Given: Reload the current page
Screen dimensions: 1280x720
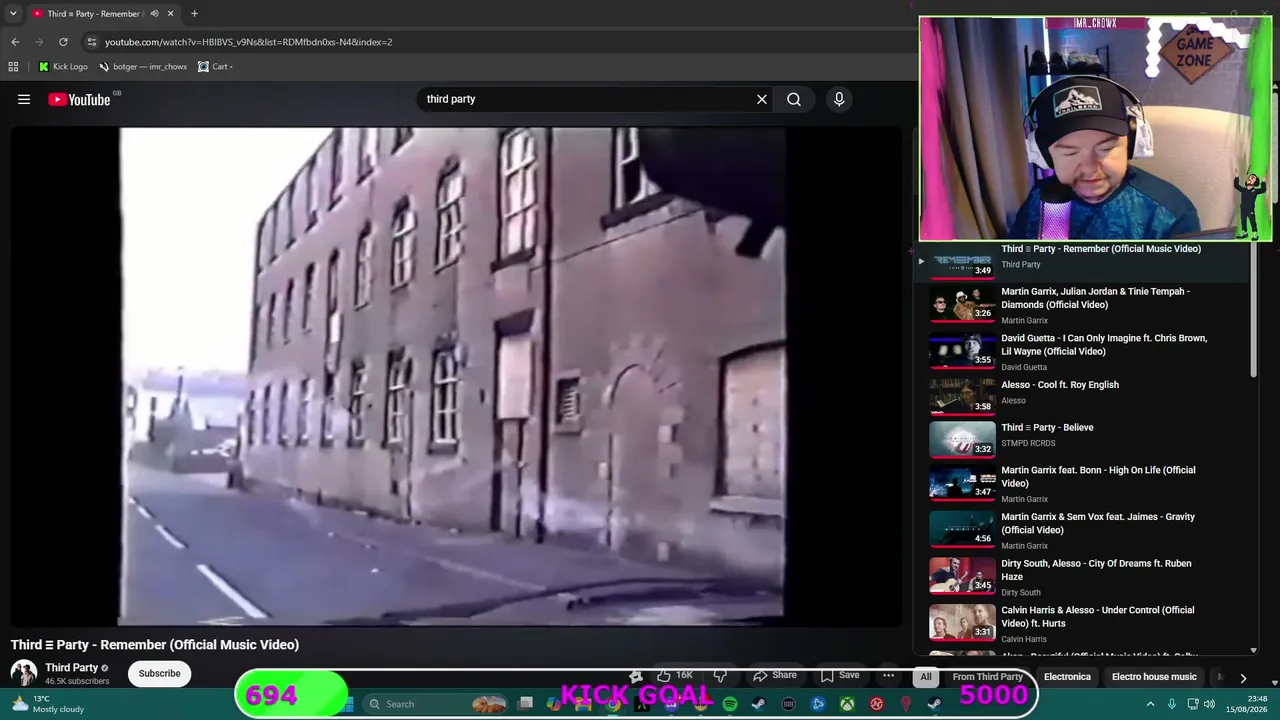Looking at the screenshot, I should pos(63,42).
